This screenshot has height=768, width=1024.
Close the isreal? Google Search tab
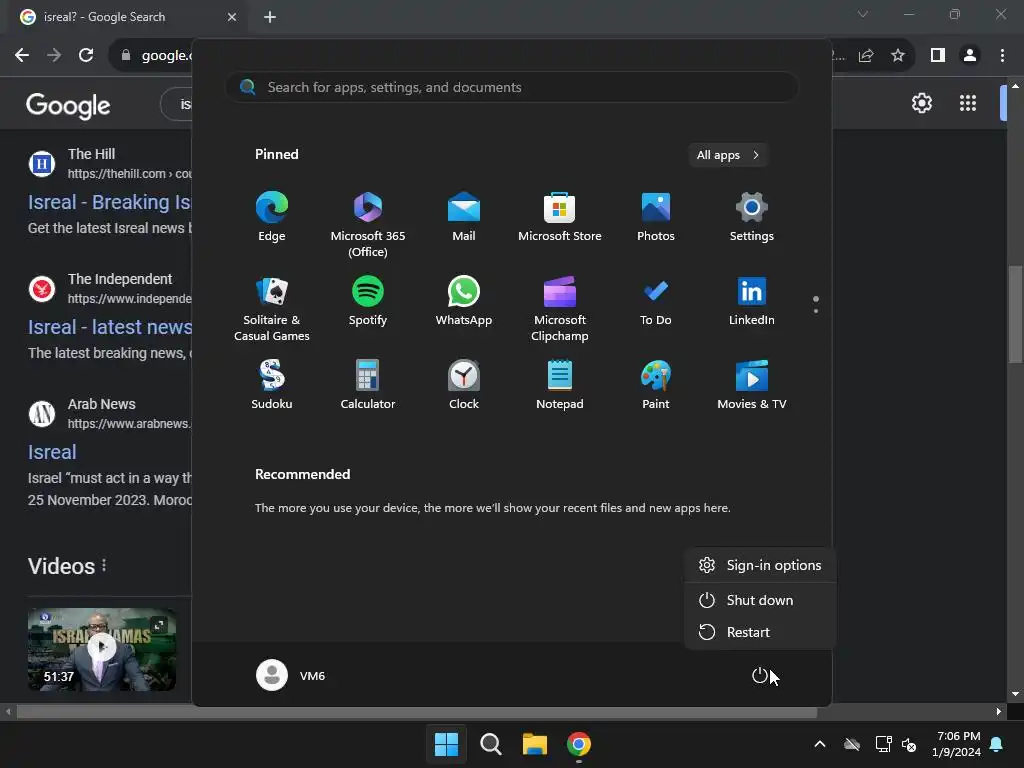(231, 17)
